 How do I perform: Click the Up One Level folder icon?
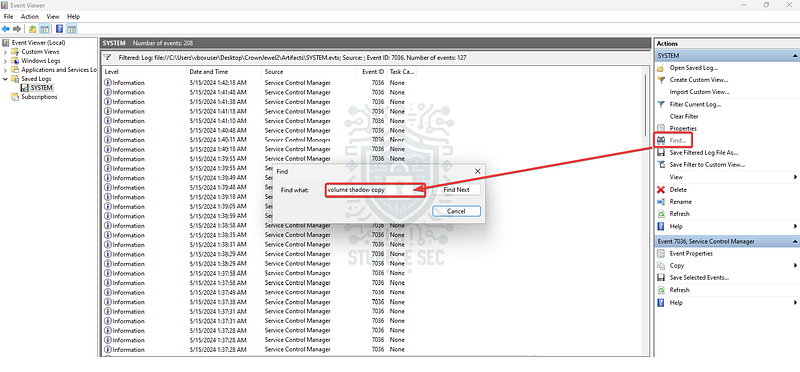point(33,29)
